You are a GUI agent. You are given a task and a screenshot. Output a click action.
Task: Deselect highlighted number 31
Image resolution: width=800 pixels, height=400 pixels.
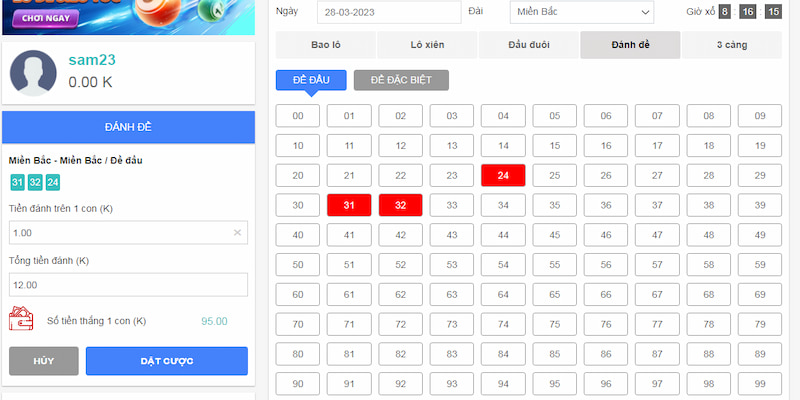pyautogui.click(x=349, y=206)
